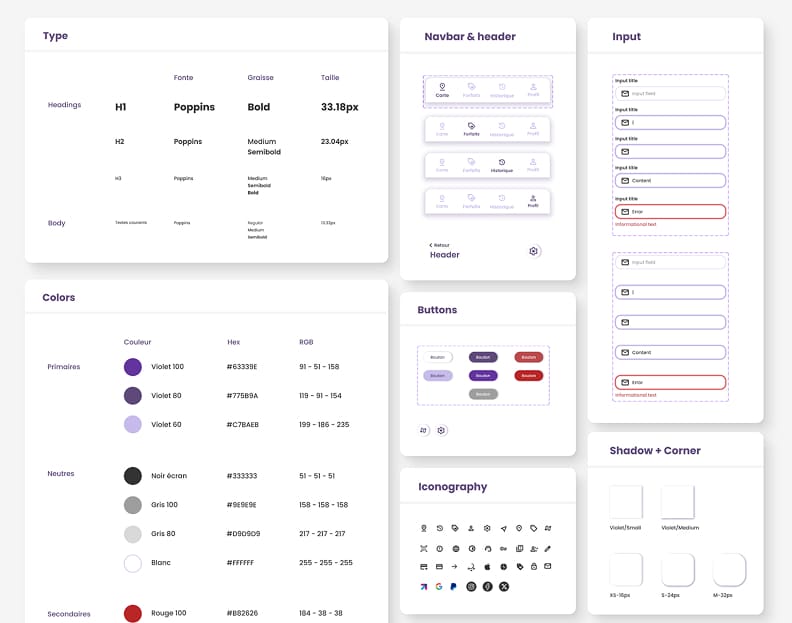Click the bright red Bouton in second row
The height and width of the screenshot is (623, 792).
529,376
